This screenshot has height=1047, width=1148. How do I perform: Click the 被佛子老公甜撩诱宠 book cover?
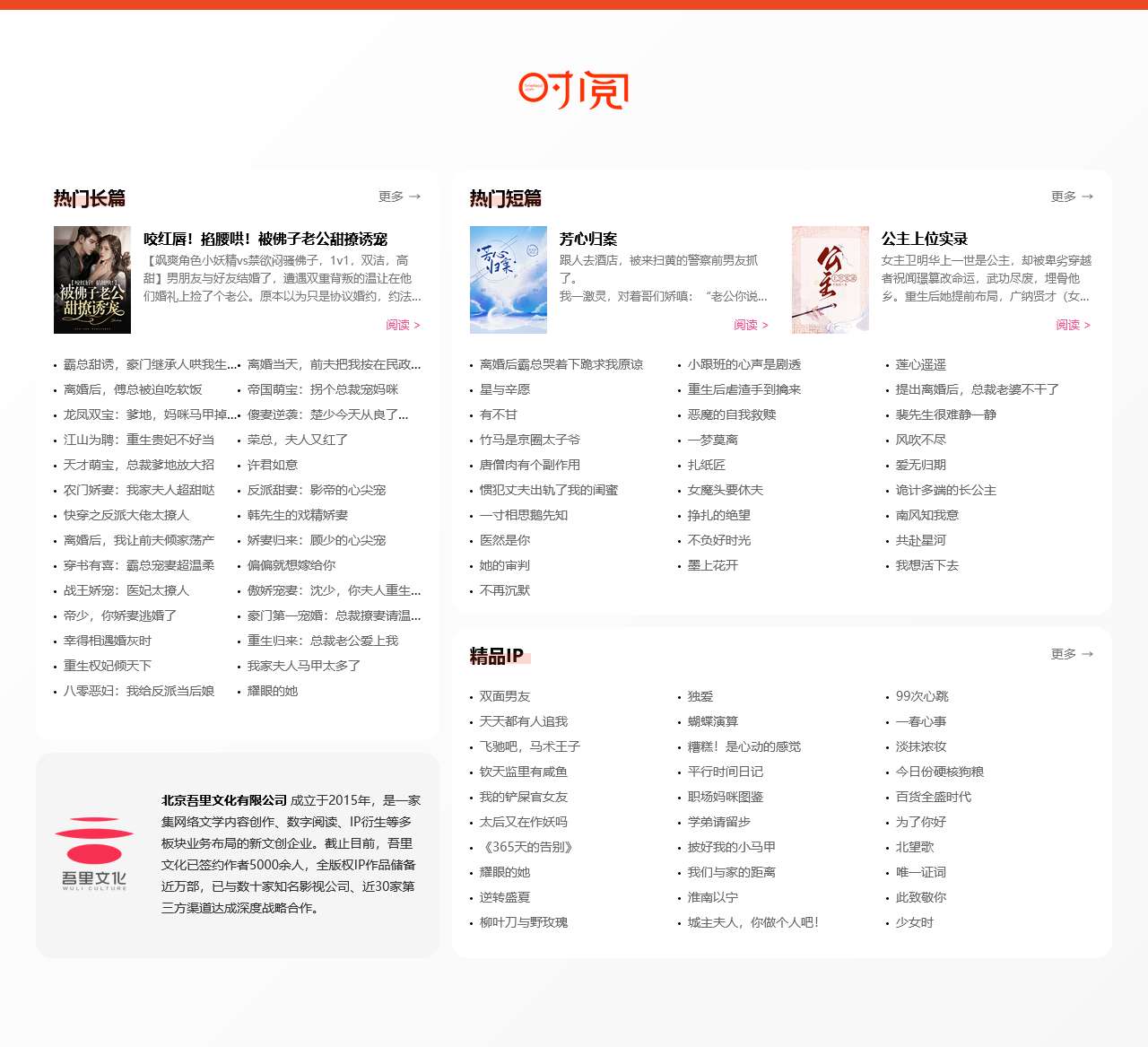(93, 280)
